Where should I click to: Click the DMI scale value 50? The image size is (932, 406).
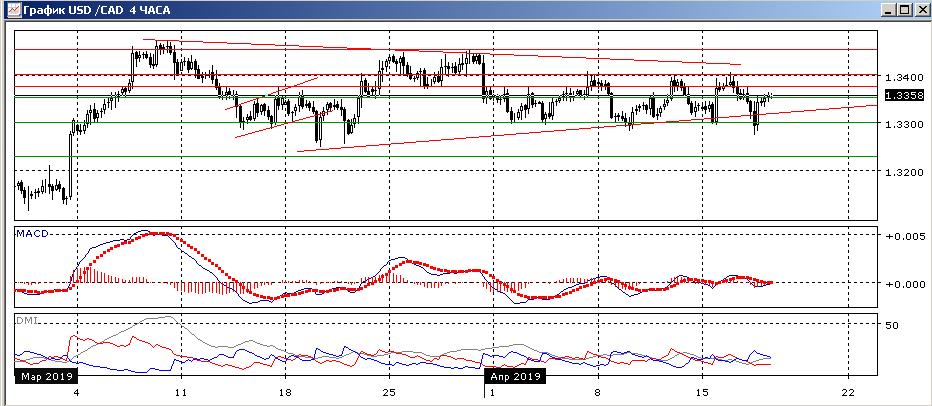893,325
